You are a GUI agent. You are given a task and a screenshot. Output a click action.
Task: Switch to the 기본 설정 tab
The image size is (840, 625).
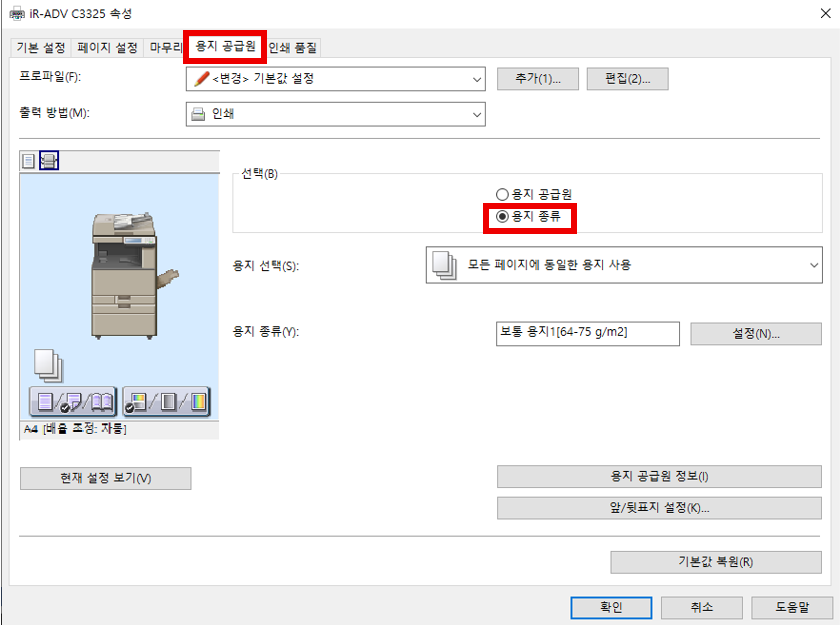point(41,47)
